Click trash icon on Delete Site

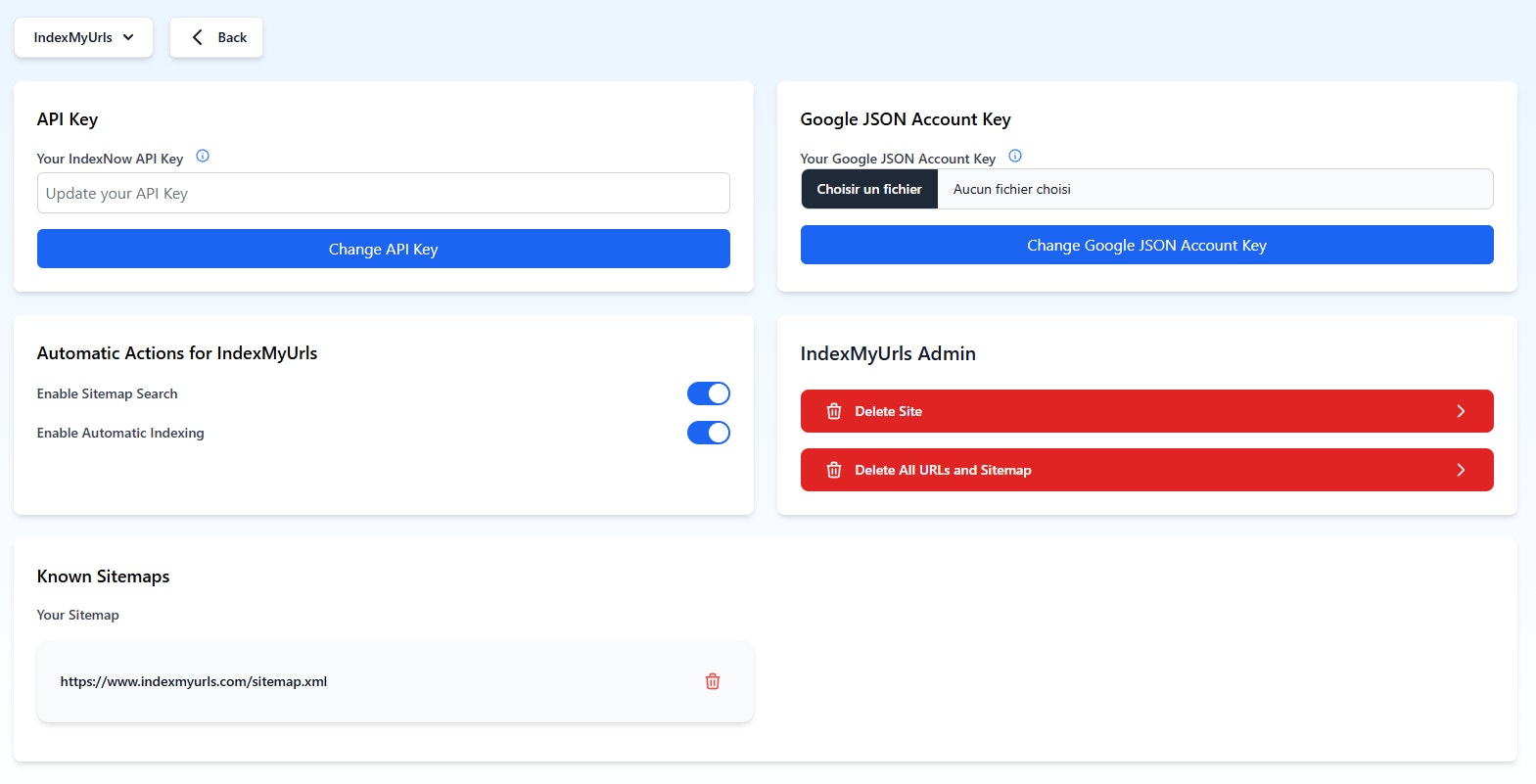coord(834,411)
